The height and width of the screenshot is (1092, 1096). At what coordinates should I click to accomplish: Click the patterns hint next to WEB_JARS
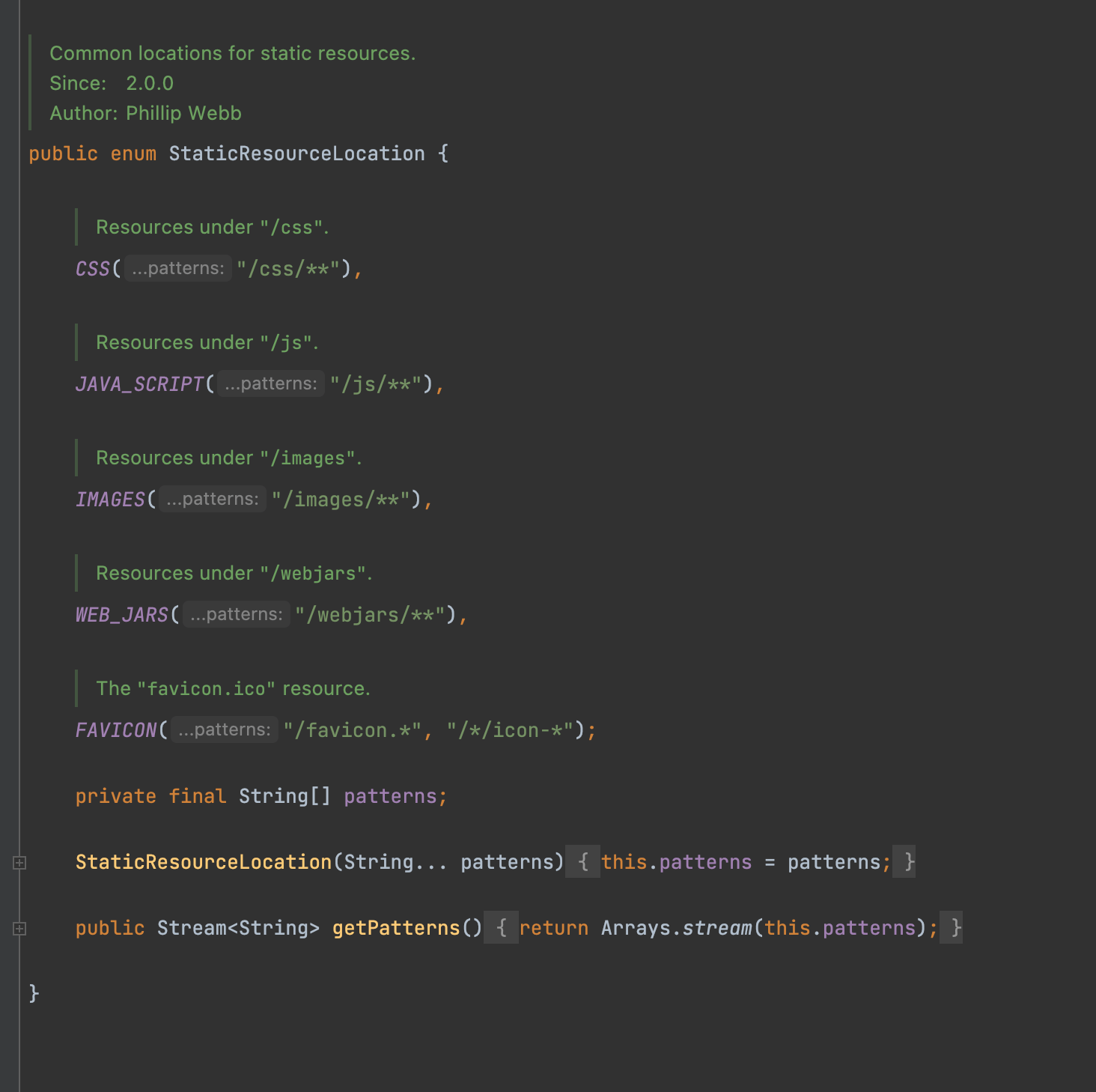[237, 614]
